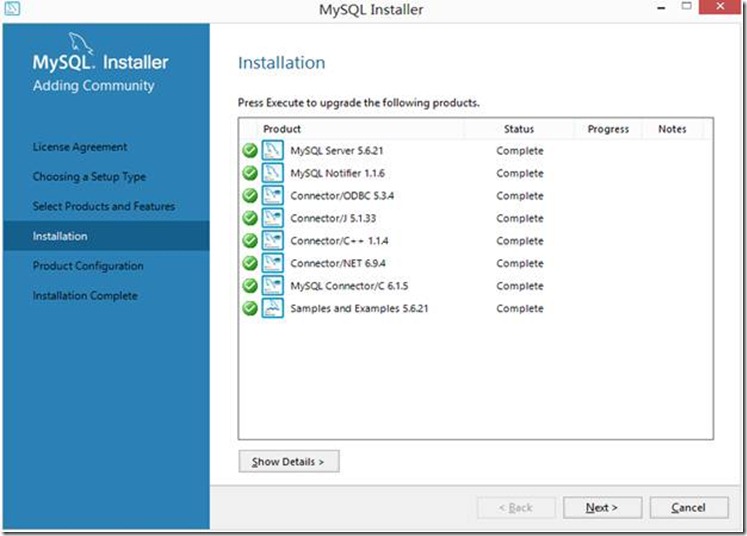747x536 pixels.
Task: Minimize the MySQL Installer window
Action: (x=661, y=8)
